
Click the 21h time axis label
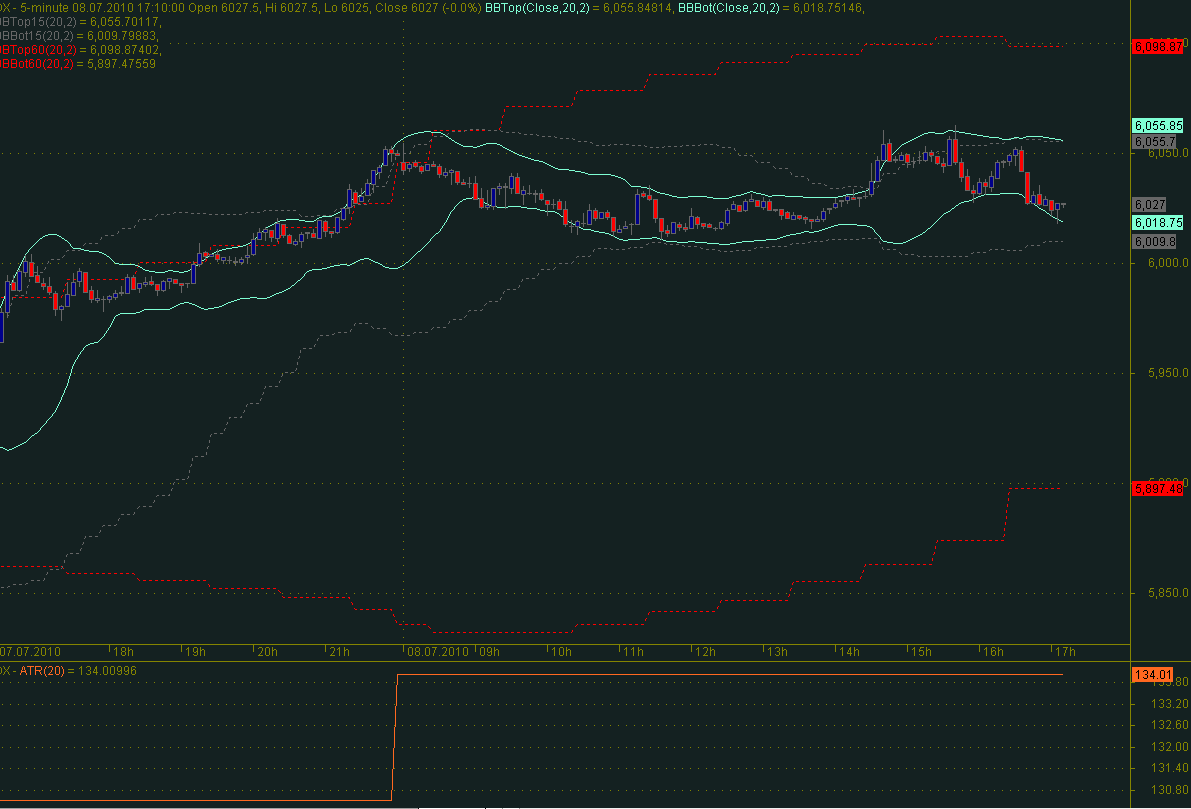(339, 652)
